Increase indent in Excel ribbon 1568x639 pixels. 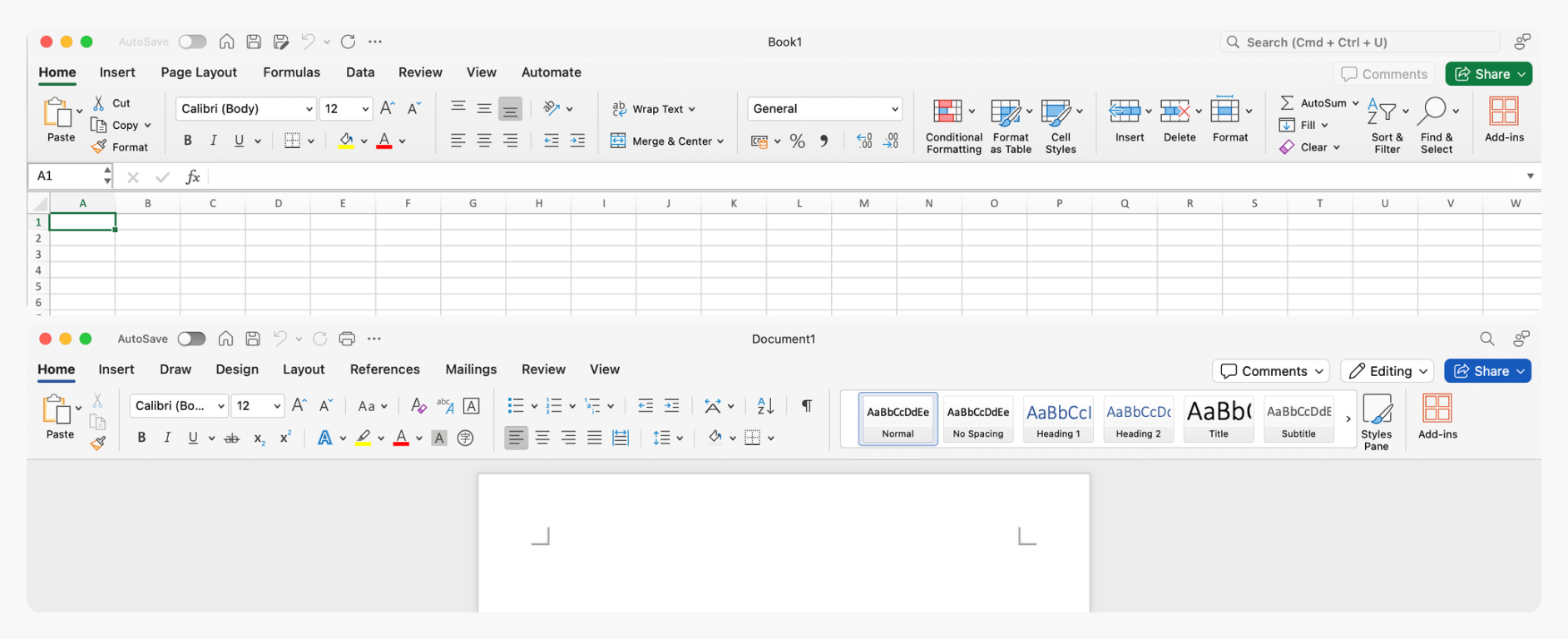tap(577, 141)
